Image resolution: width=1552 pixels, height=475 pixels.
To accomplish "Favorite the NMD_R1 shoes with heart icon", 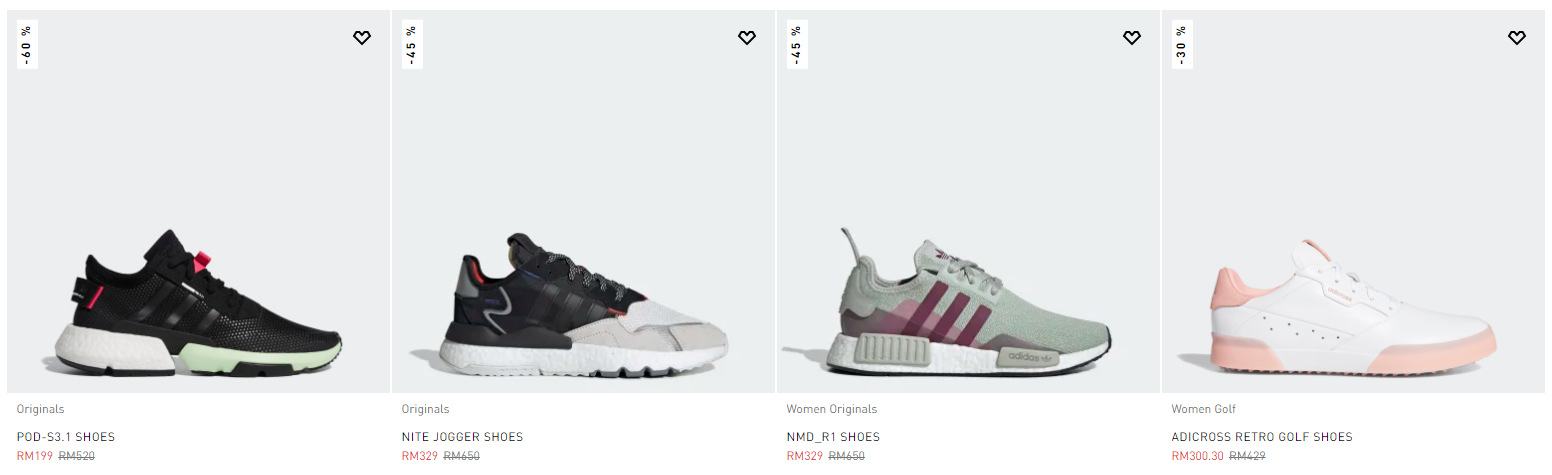I will click(1132, 38).
